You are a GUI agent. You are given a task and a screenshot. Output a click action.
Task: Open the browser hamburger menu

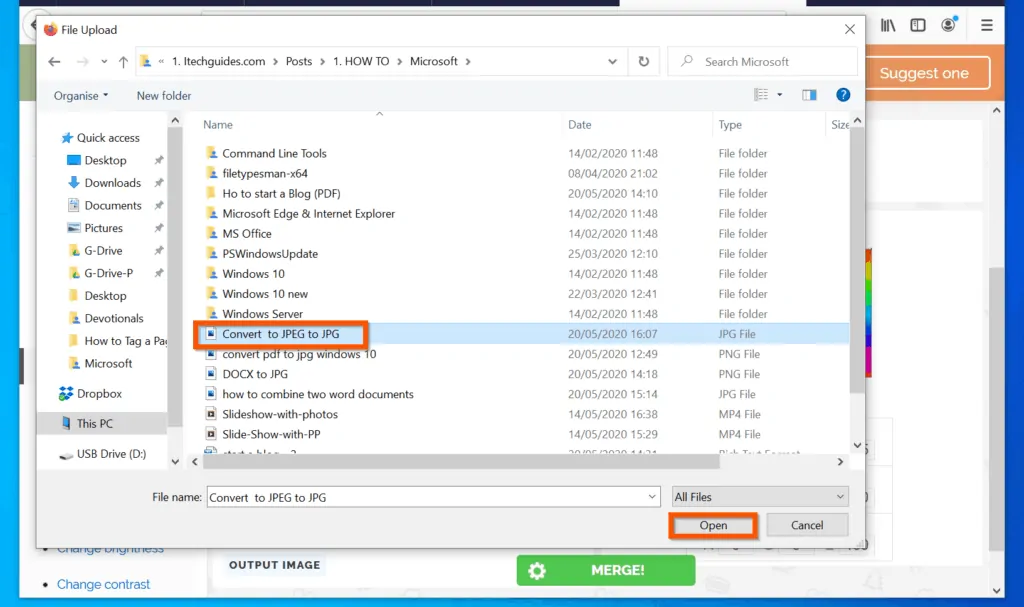point(986,25)
